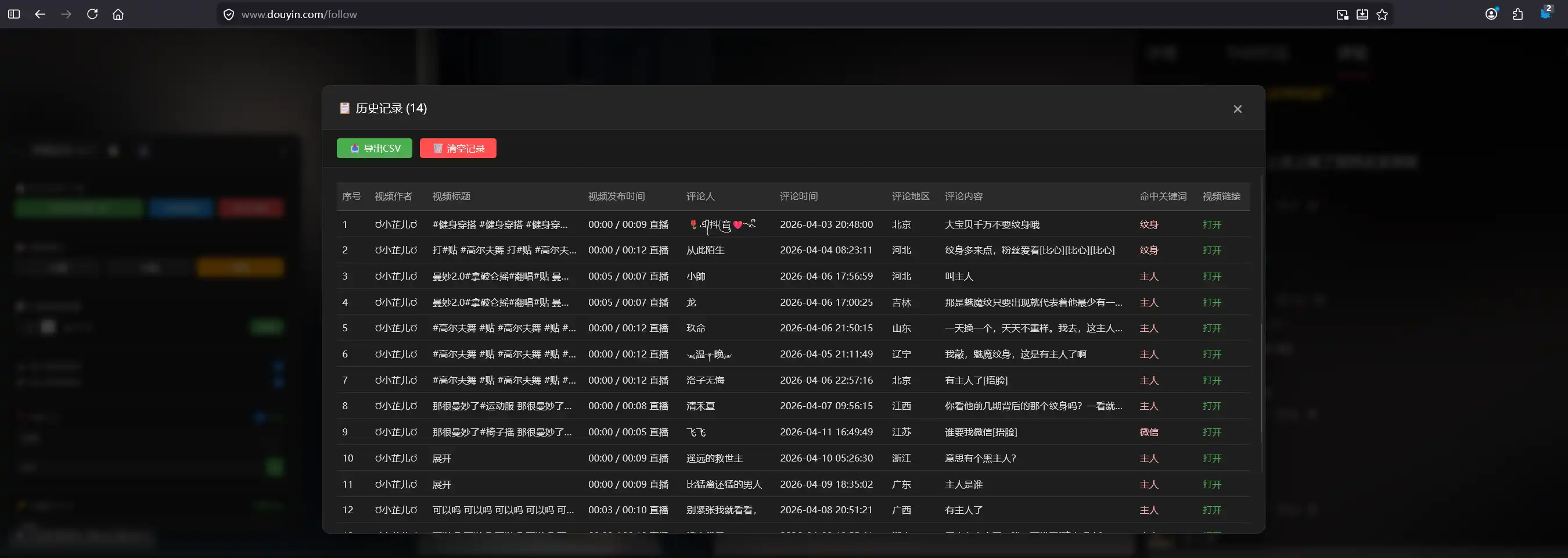The image size is (1568, 558).
Task: Open picture-in-picture from the address bar
Action: click(1342, 15)
